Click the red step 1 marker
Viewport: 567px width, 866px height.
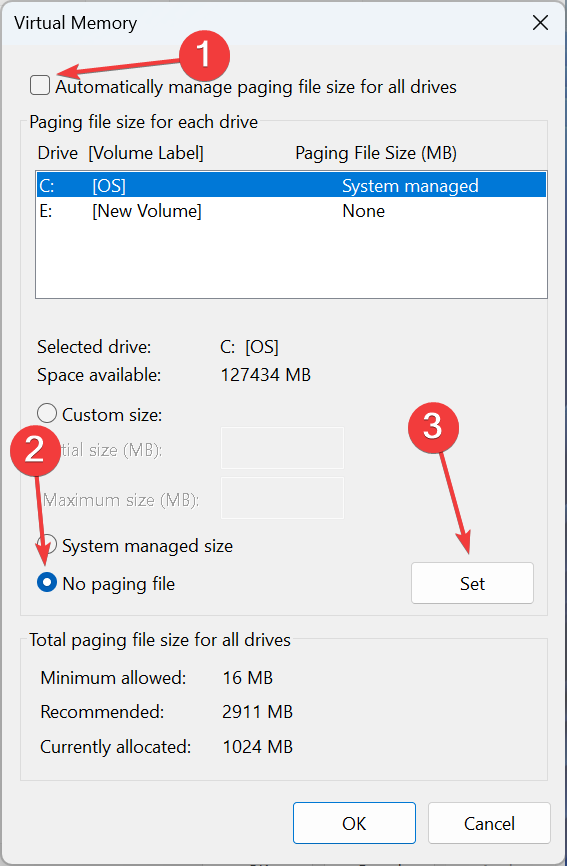(204, 56)
